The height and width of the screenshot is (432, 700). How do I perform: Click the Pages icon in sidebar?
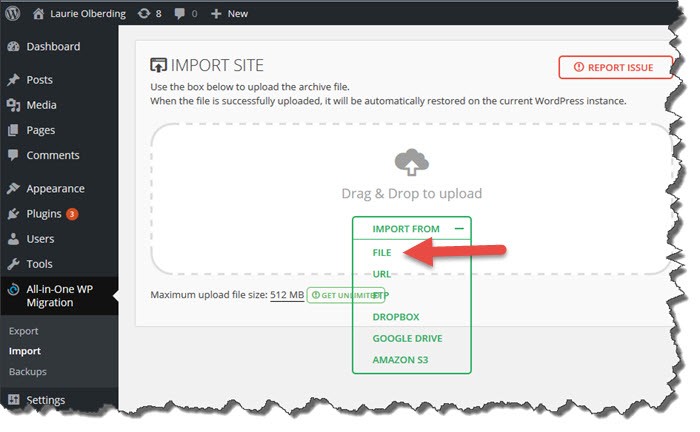click(13, 130)
